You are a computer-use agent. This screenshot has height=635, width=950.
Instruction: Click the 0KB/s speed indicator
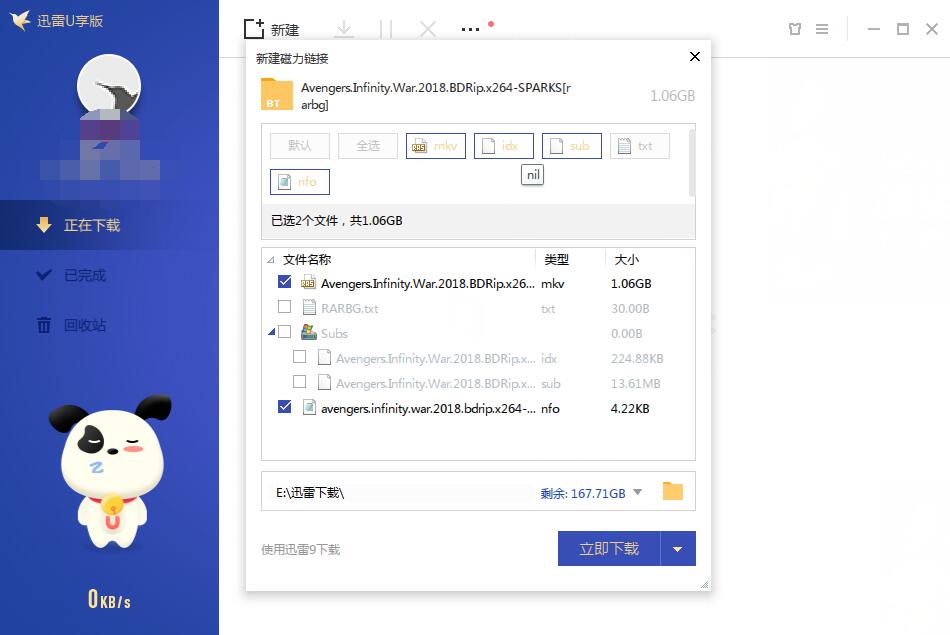(109, 599)
